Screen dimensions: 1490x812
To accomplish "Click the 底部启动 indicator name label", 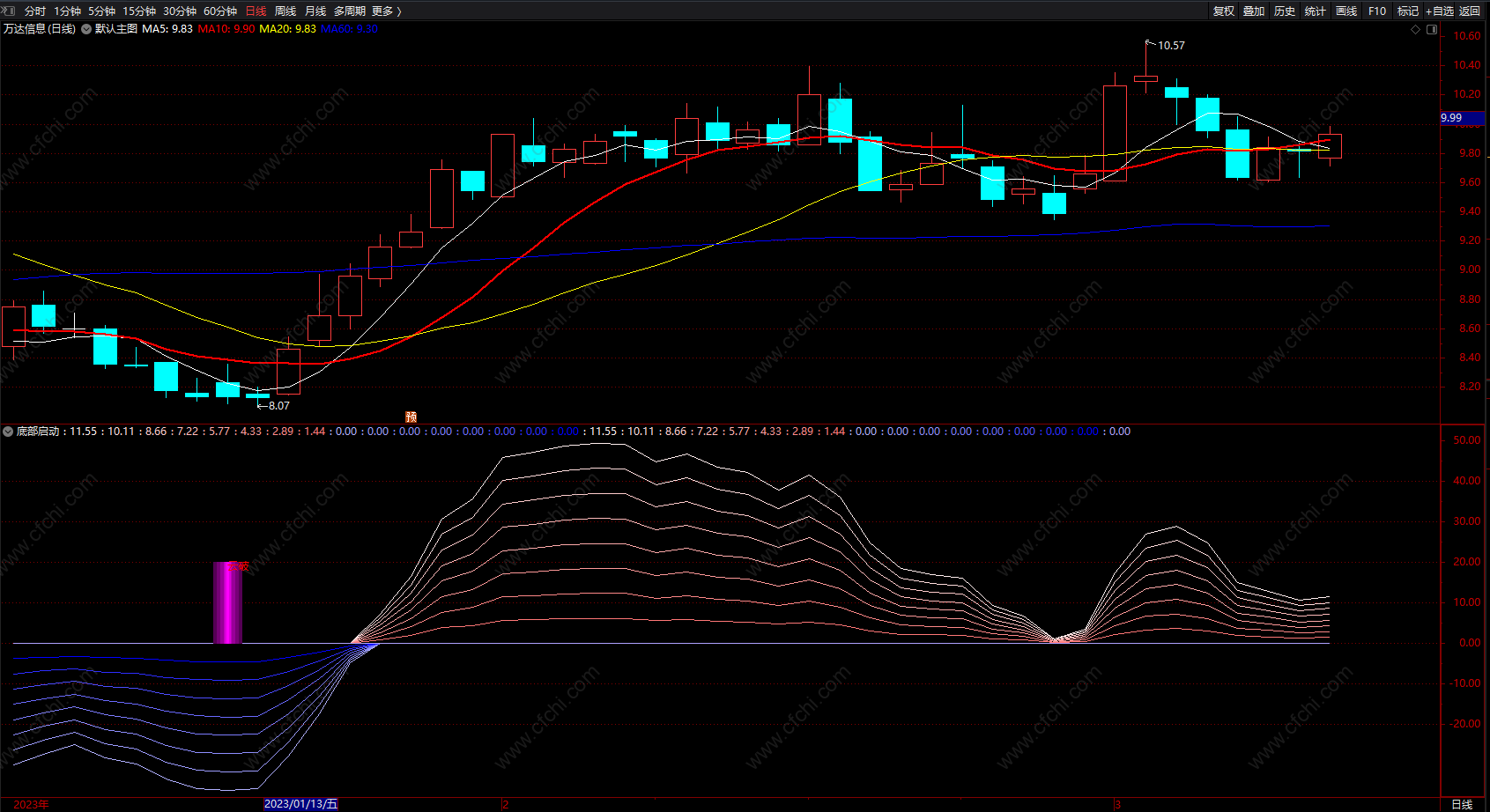I will coord(38,432).
